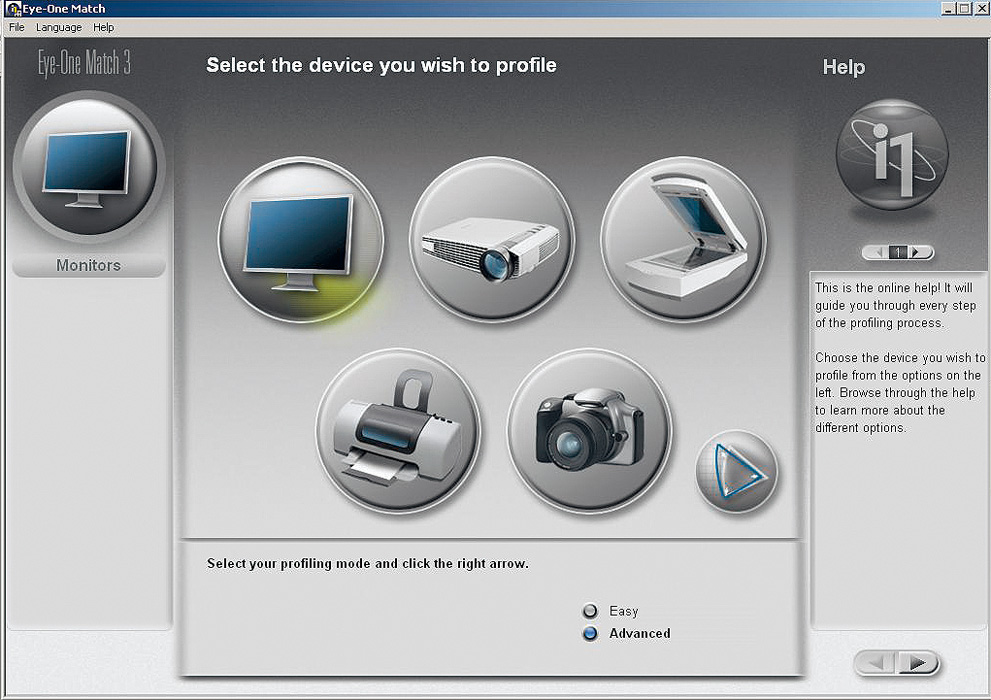Click the Eye-One Match title bar icon
Screen dimensions: 991x700
coord(12,8)
